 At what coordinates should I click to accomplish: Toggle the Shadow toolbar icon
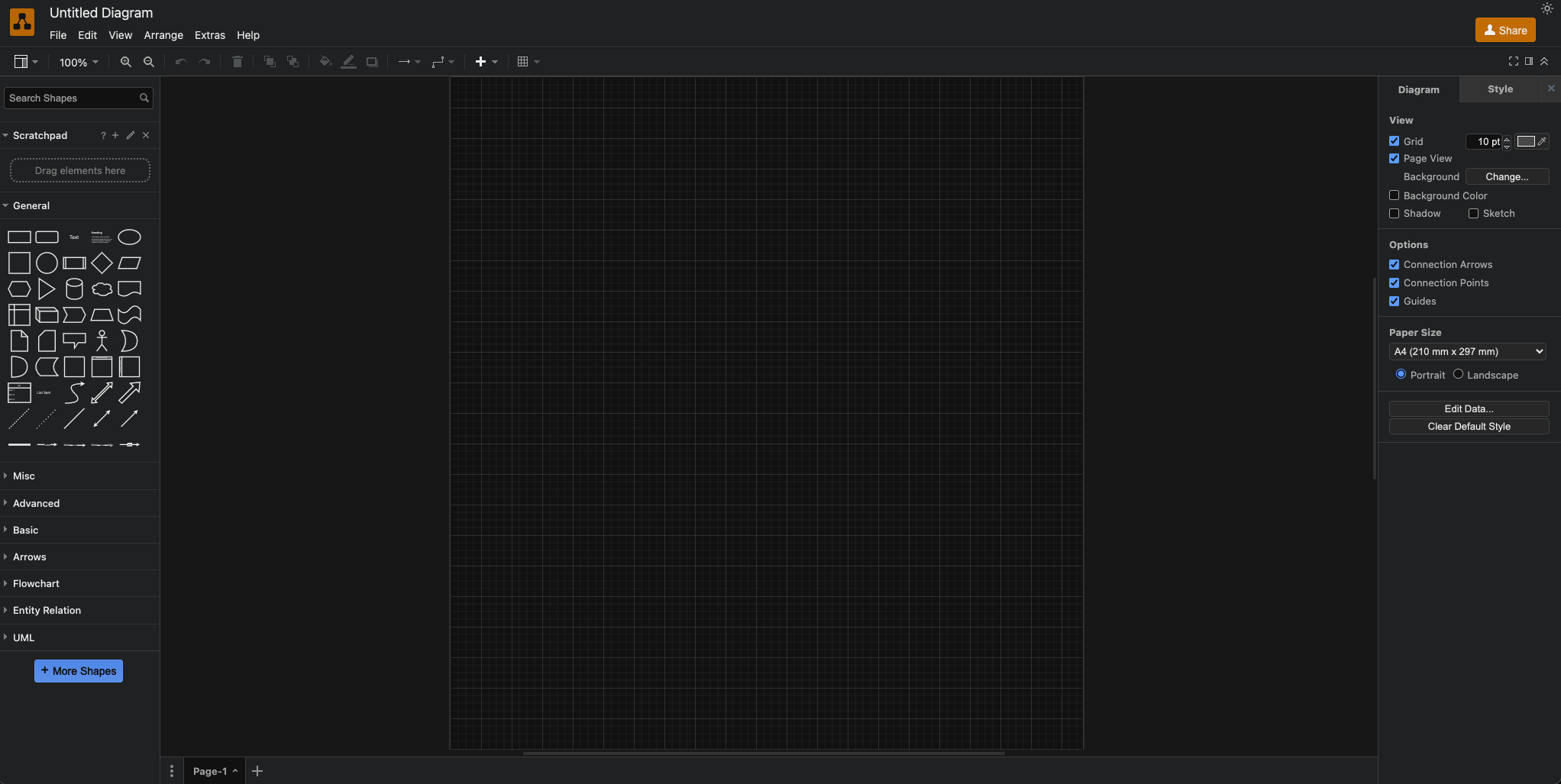[372, 62]
